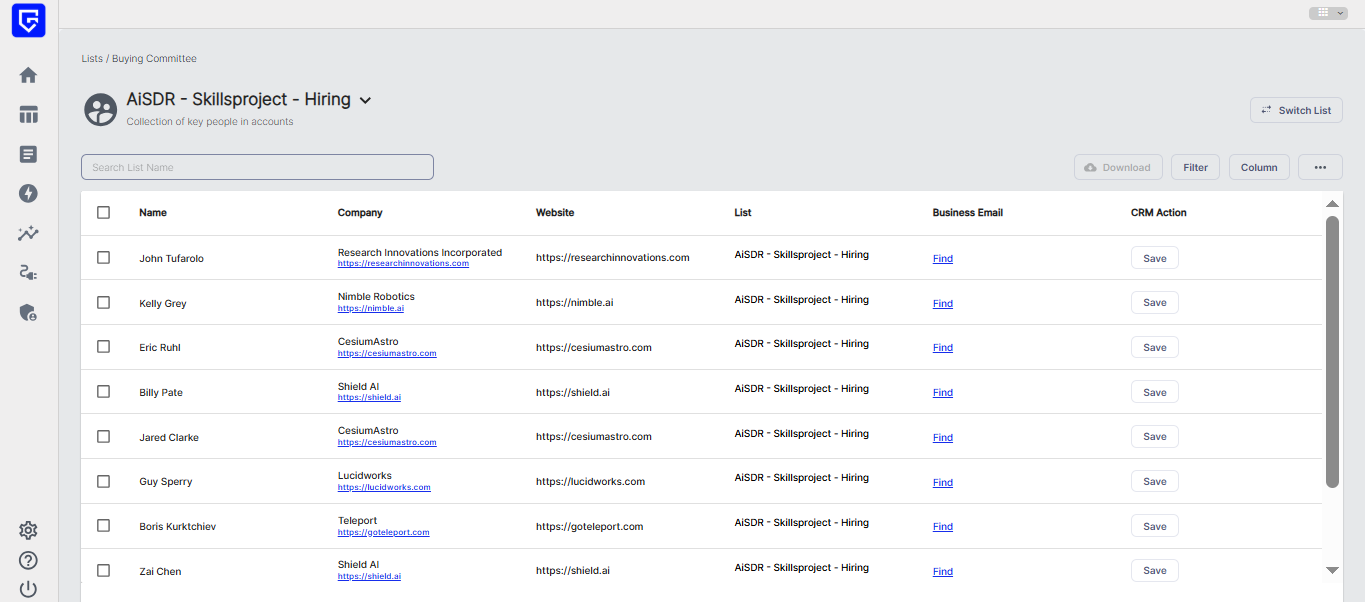
Task: Open the three-dots more options button
Action: tap(1320, 167)
